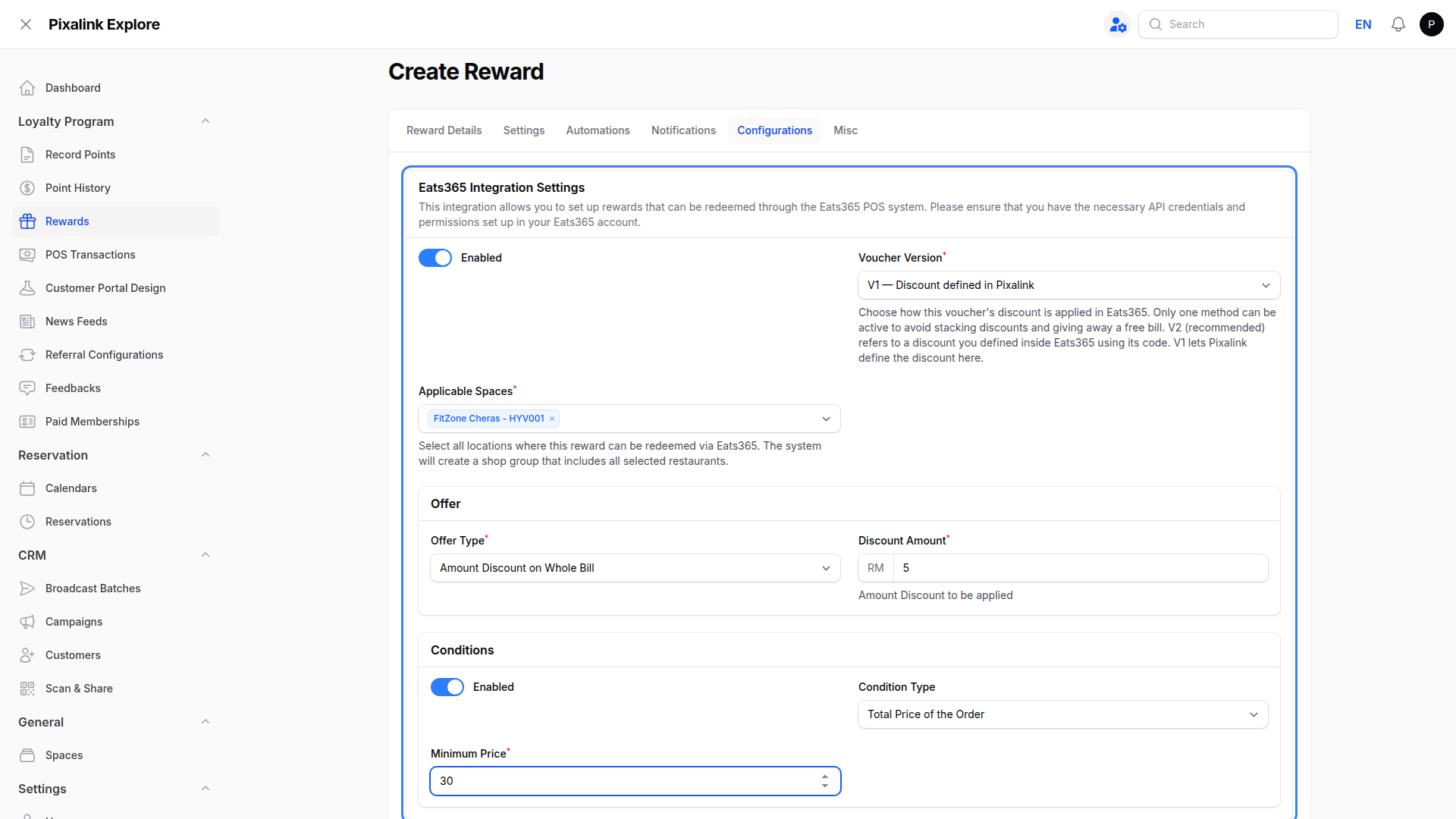1456x819 pixels.
Task: Remove the FitZone Cheras - HYV001 tag
Action: 552,419
